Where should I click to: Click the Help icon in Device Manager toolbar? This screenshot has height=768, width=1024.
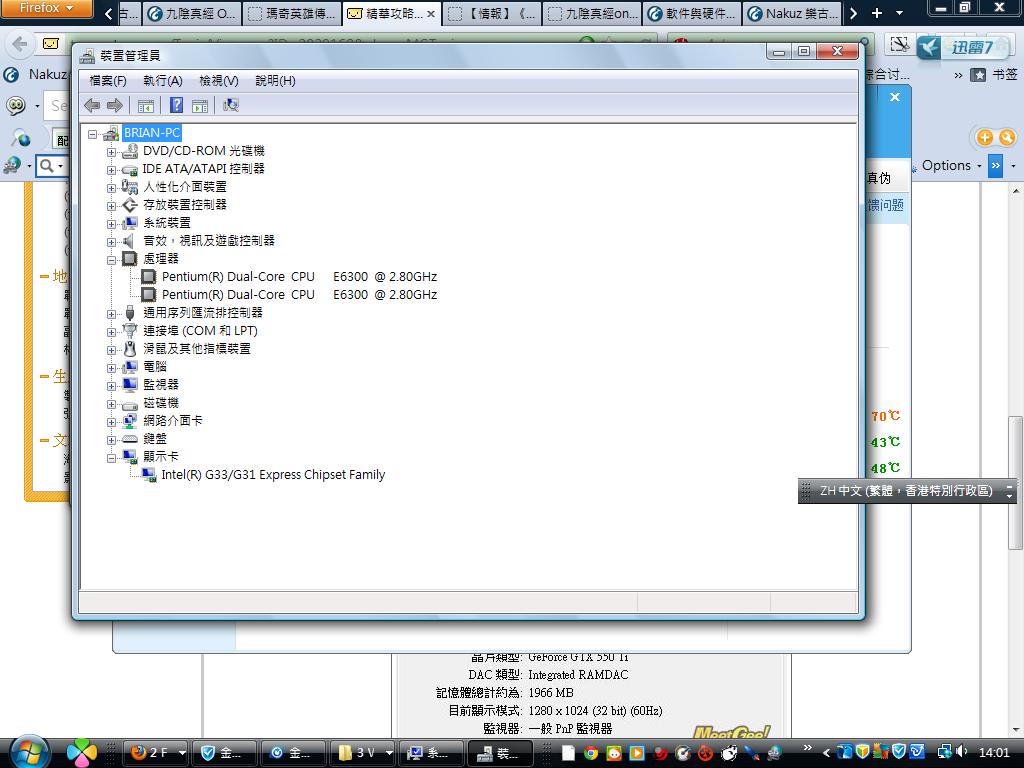tap(176, 105)
